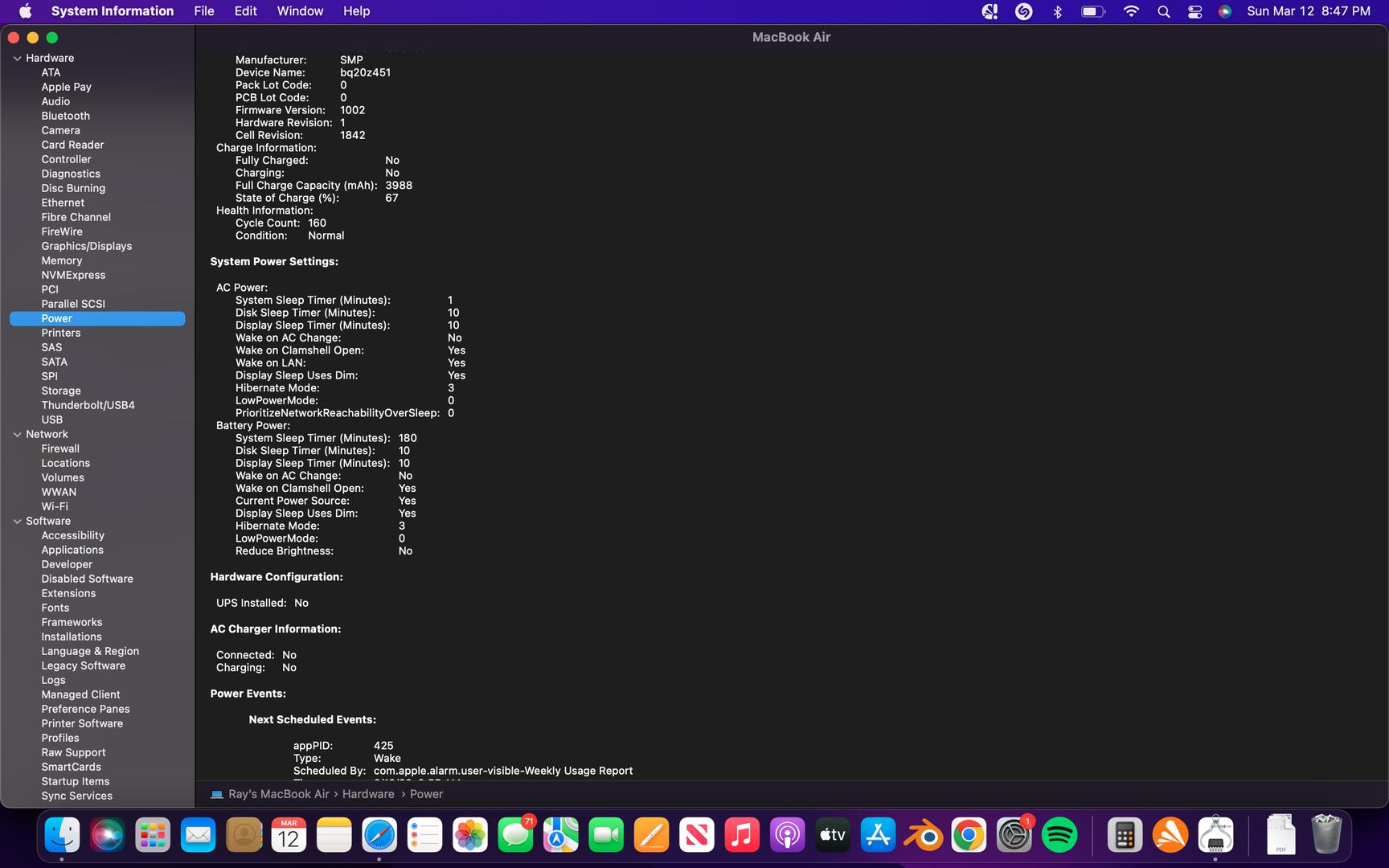Open Spotlight search magnifier icon

pyautogui.click(x=1163, y=11)
